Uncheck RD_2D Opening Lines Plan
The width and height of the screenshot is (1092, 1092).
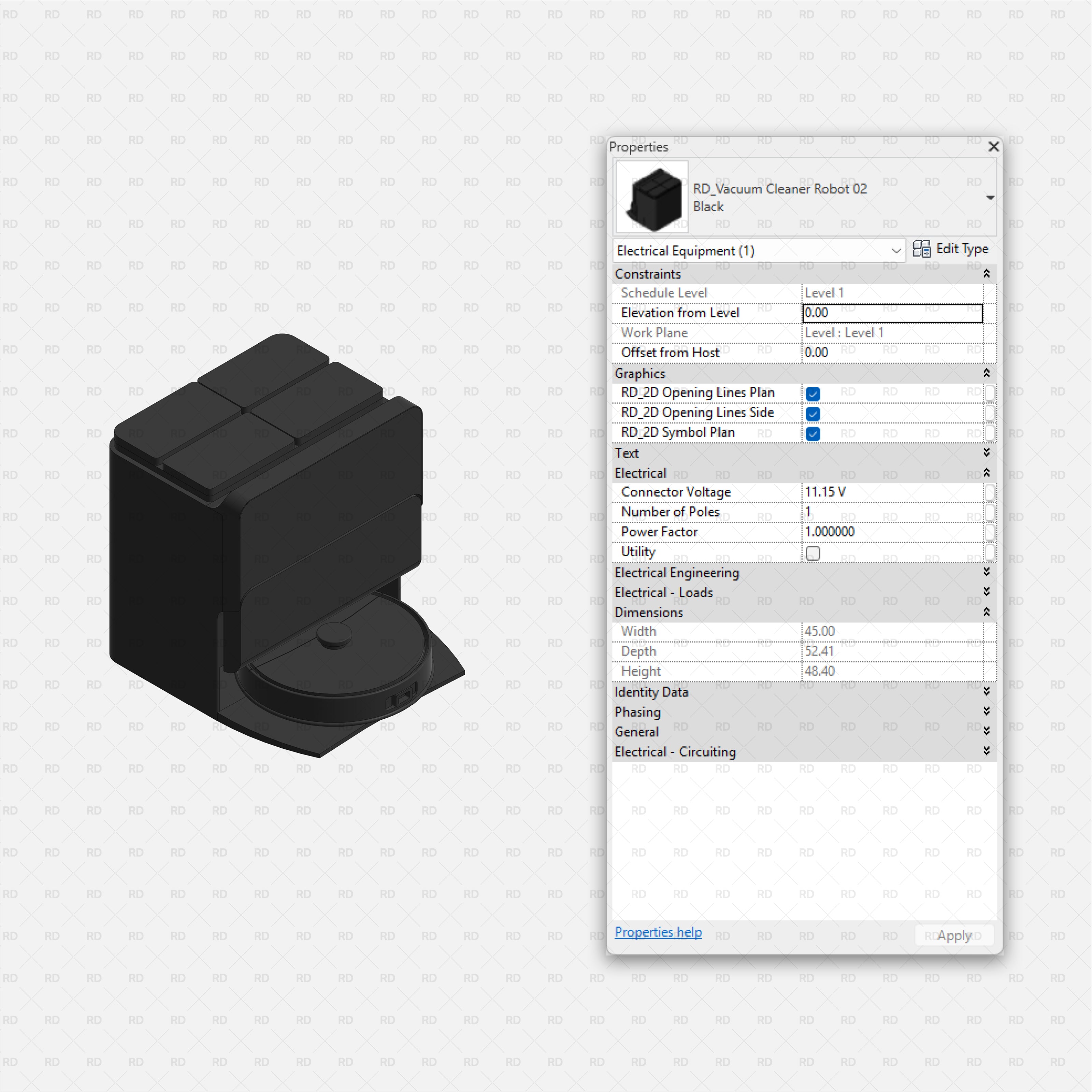(x=813, y=394)
